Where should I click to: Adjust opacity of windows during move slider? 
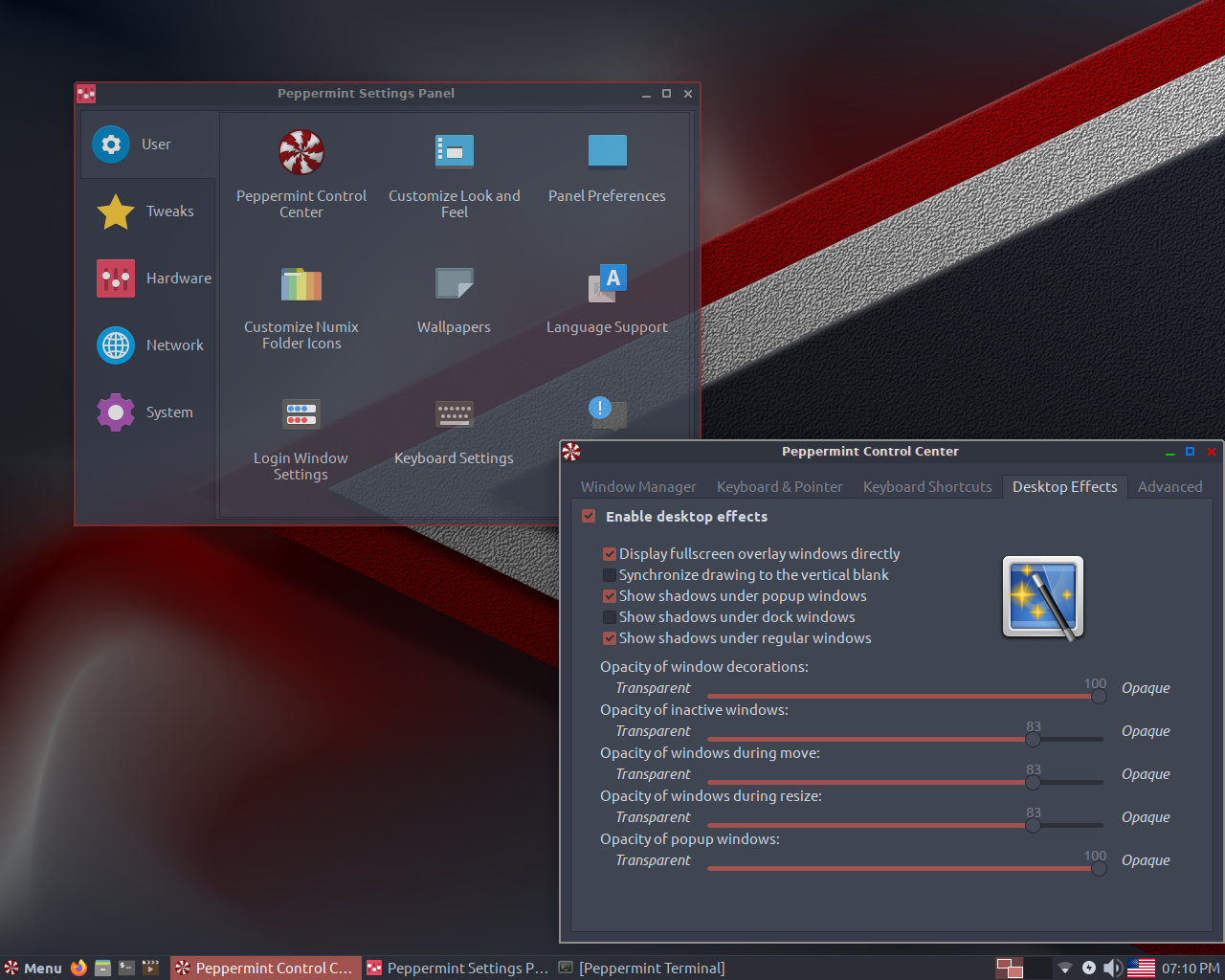[904, 783]
